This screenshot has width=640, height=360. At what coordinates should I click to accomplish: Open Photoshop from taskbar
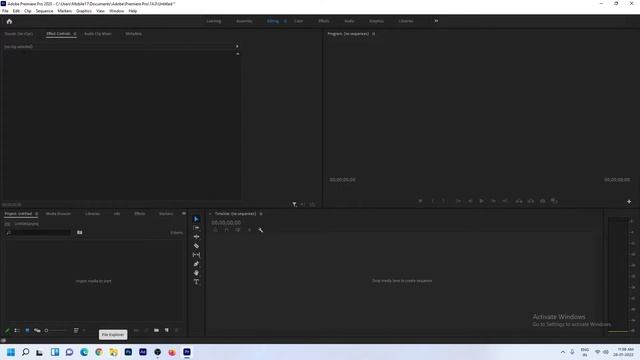point(128,352)
